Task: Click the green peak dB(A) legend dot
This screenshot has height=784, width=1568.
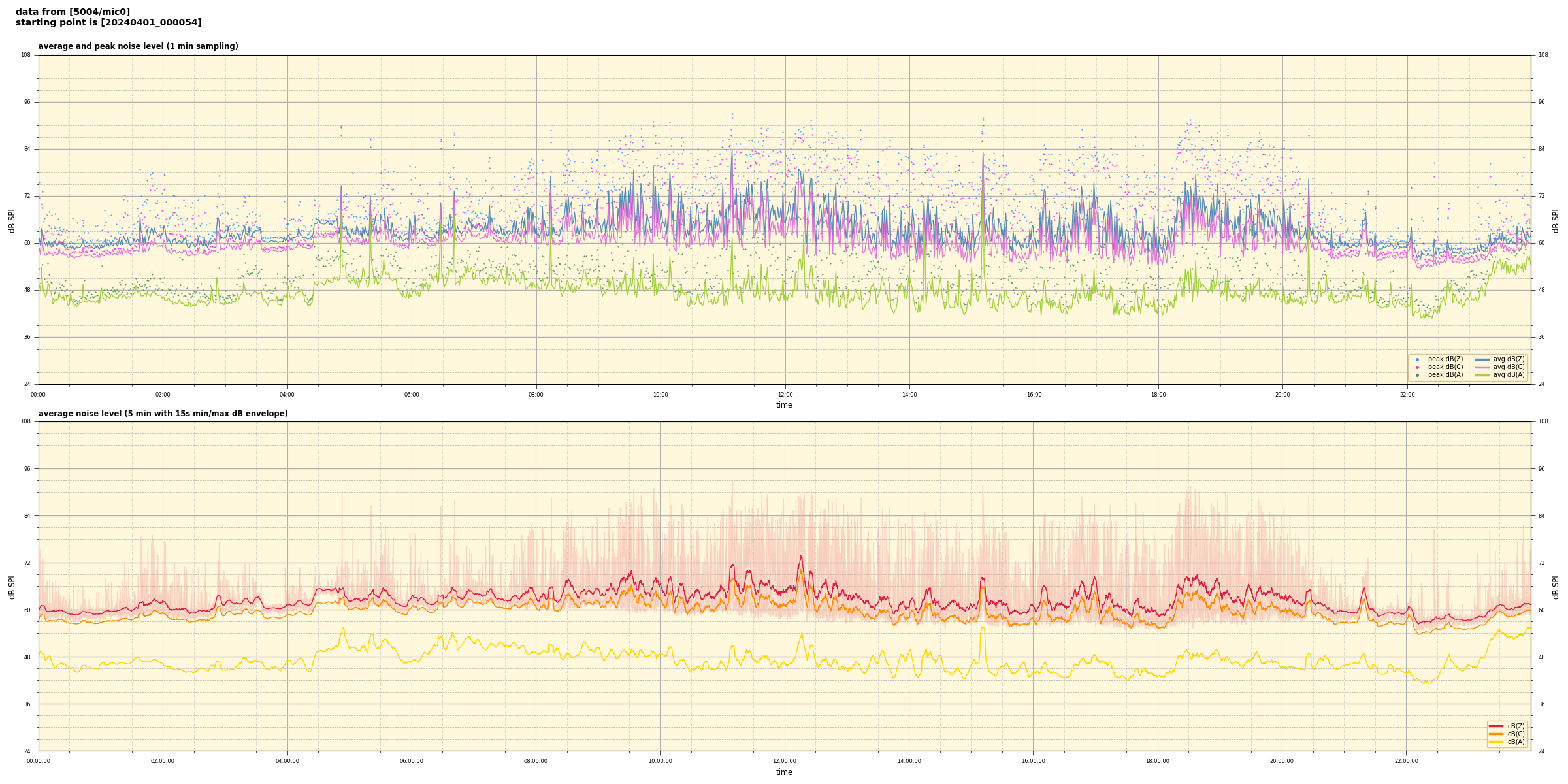Action: [1417, 375]
